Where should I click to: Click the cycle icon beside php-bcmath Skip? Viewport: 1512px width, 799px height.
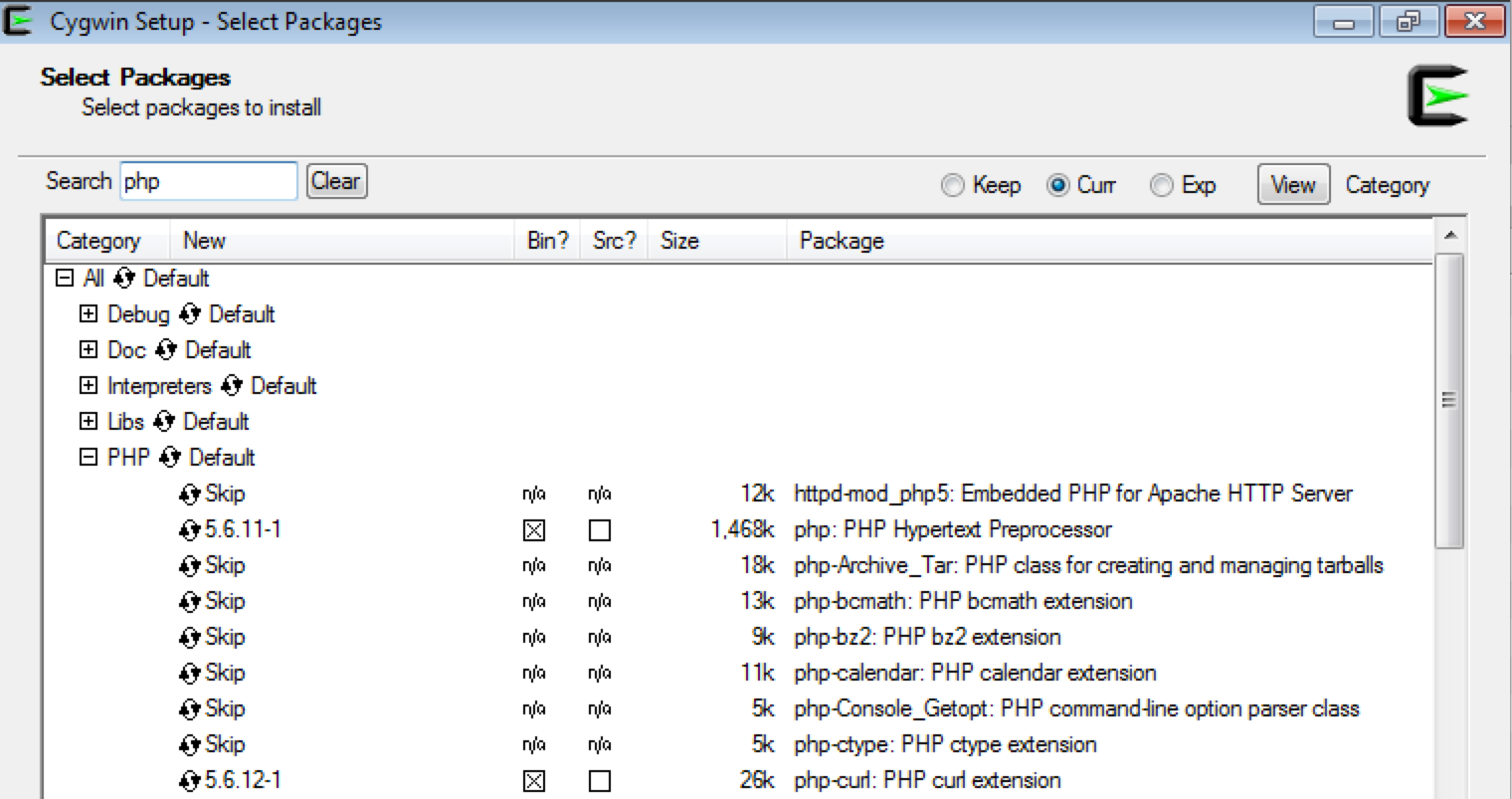[188, 601]
